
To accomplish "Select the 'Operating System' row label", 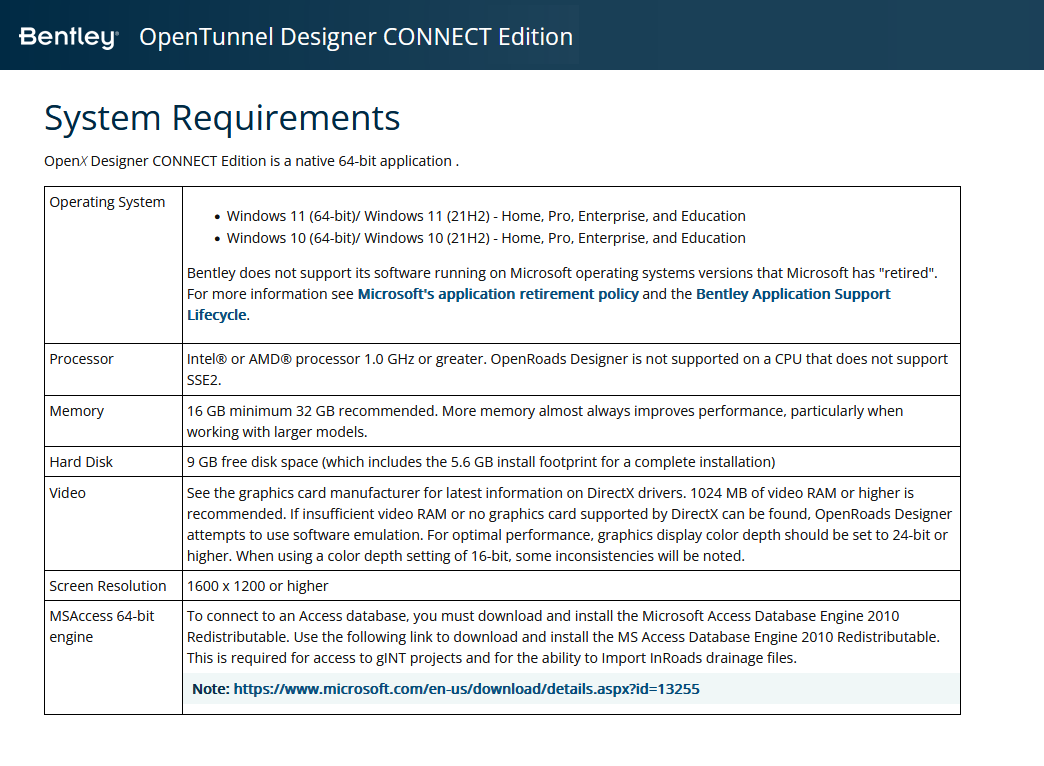I will (107, 202).
